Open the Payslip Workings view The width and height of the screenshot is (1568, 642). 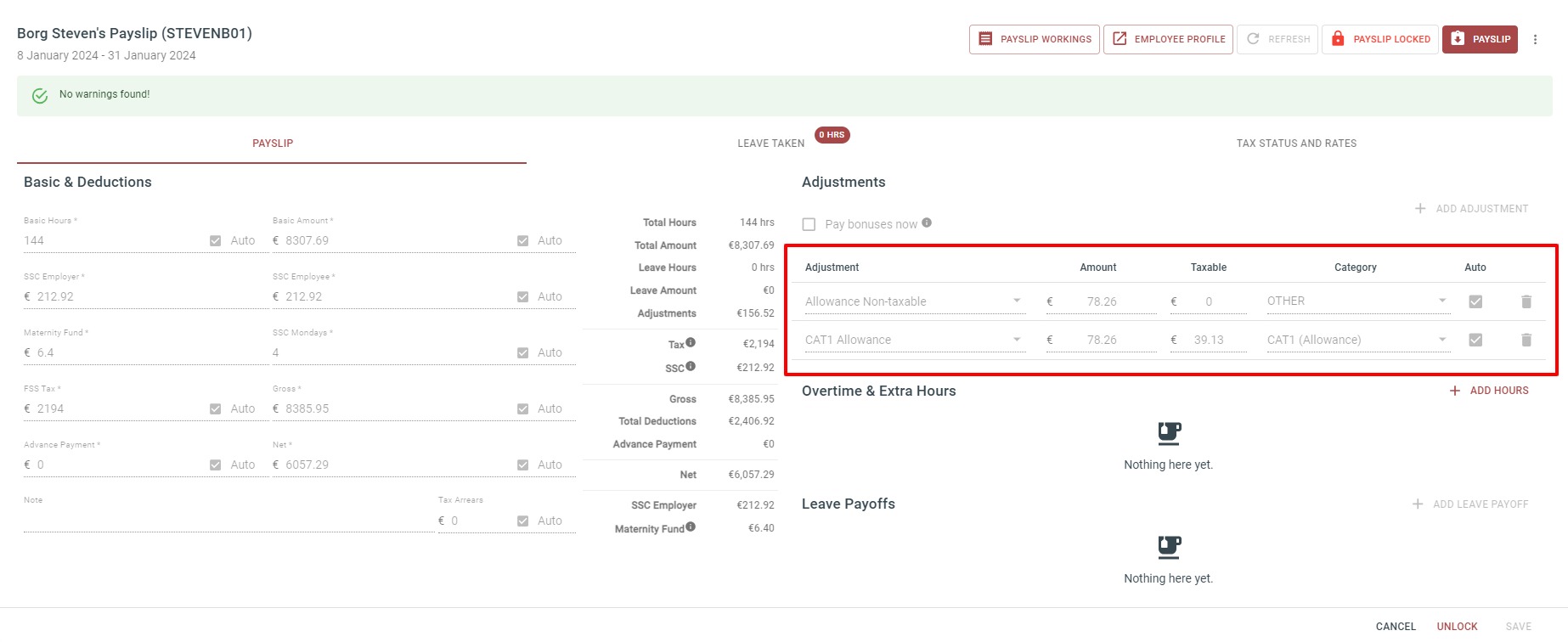pos(1034,39)
